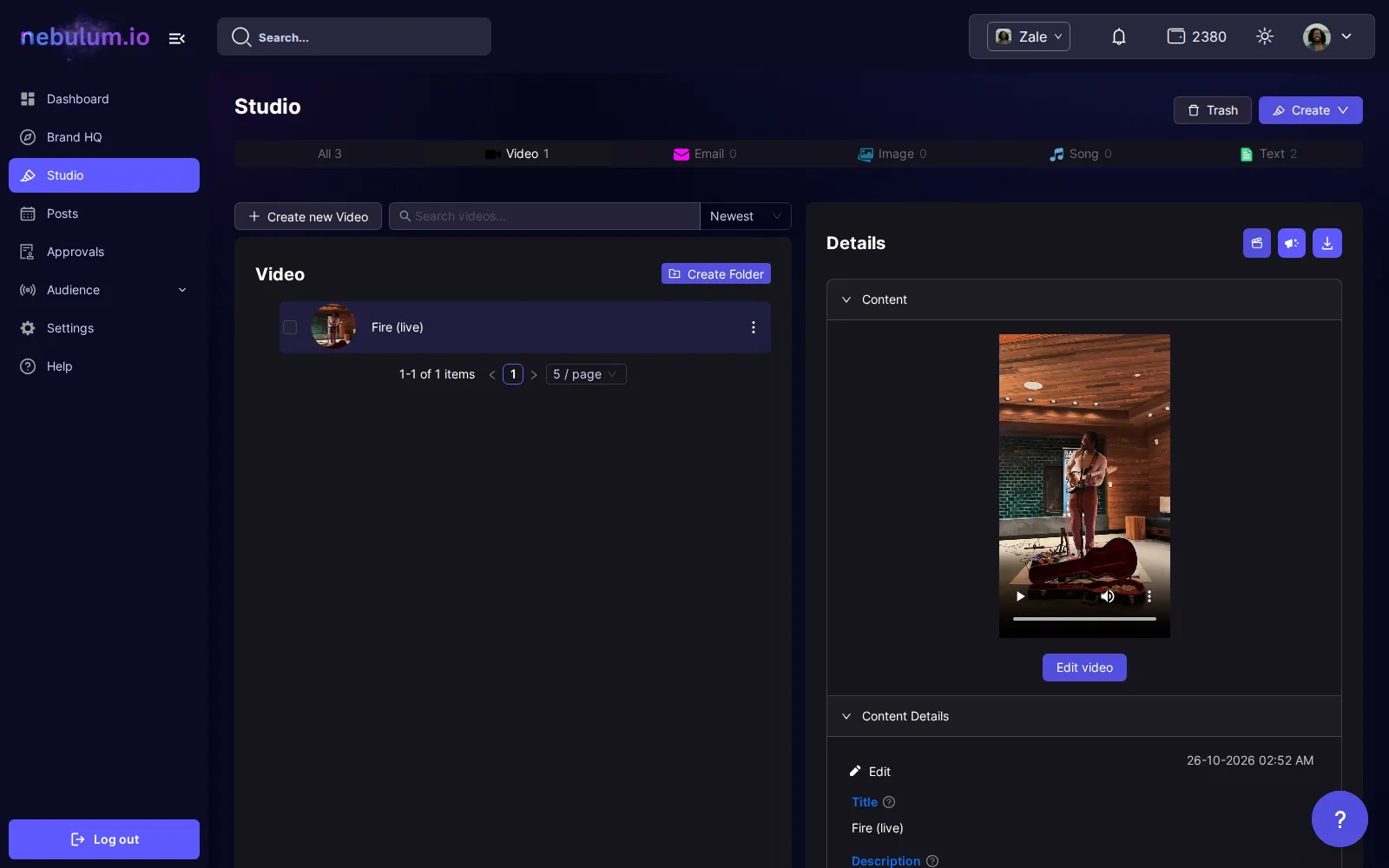This screenshot has width=1389, height=868.
Task: Click the nebulum.io logo
Action: click(85, 36)
